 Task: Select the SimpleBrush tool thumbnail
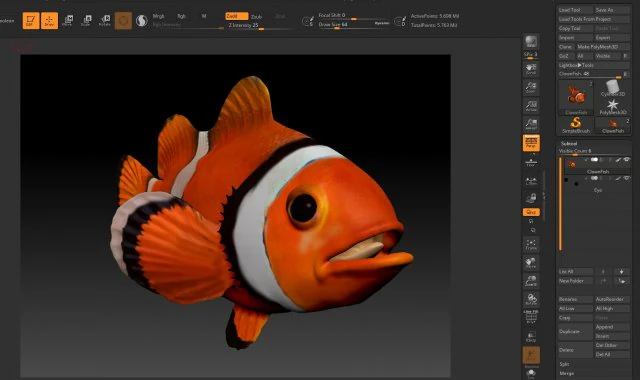click(x=576, y=125)
